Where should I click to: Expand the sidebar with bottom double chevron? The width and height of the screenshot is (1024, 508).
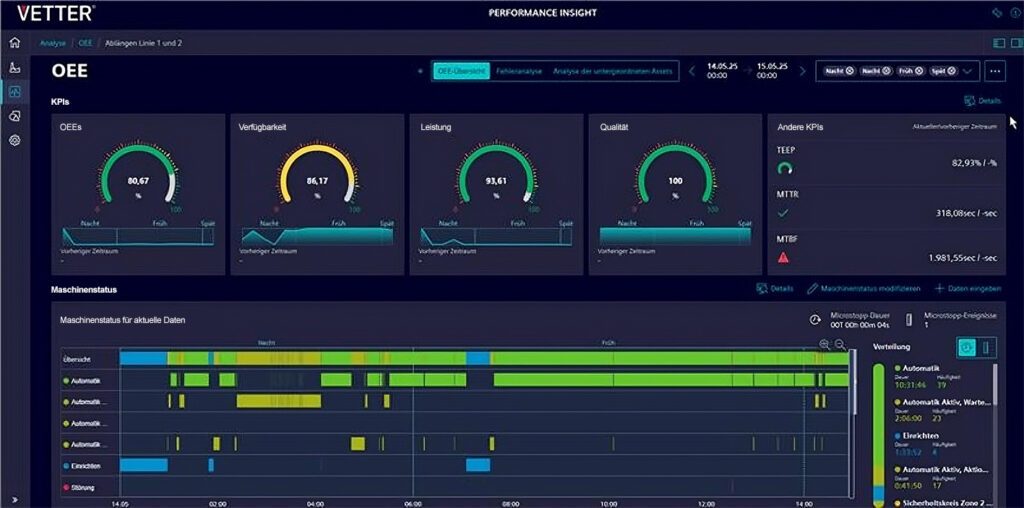[x=14, y=499]
